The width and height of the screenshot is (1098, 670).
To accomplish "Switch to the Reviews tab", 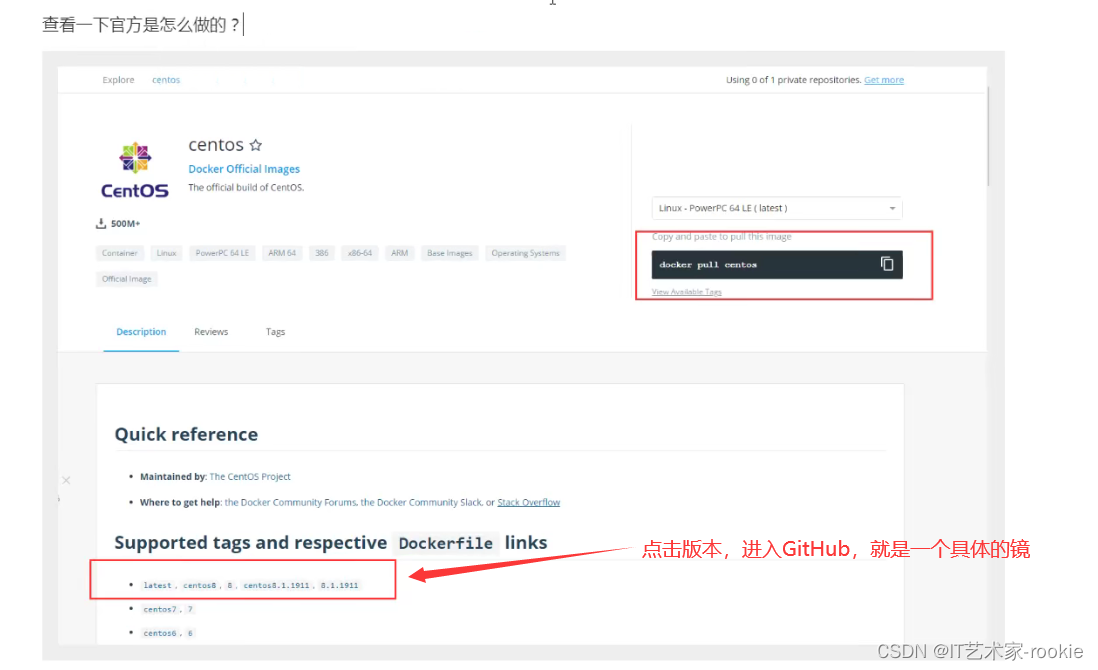I will 211,332.
